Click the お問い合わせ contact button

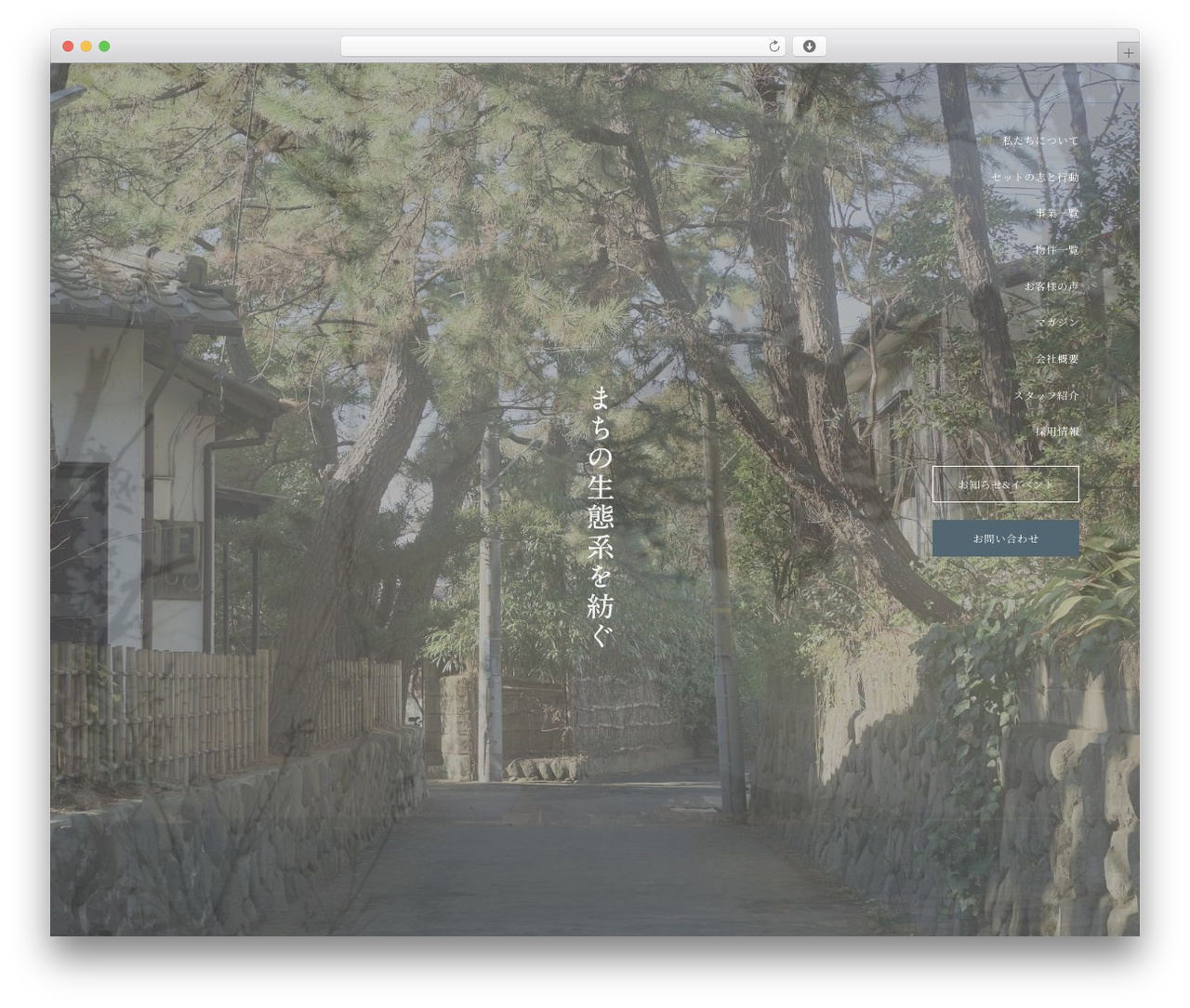pos(1006,538)
